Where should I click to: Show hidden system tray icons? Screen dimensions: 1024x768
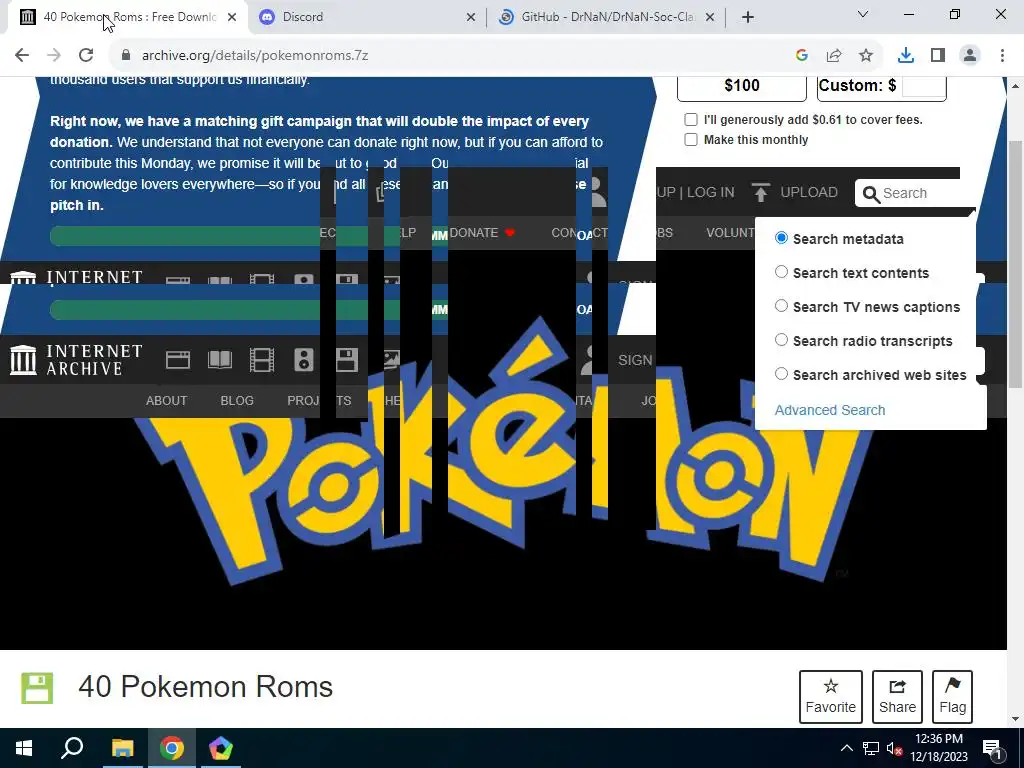pos(846,748)
